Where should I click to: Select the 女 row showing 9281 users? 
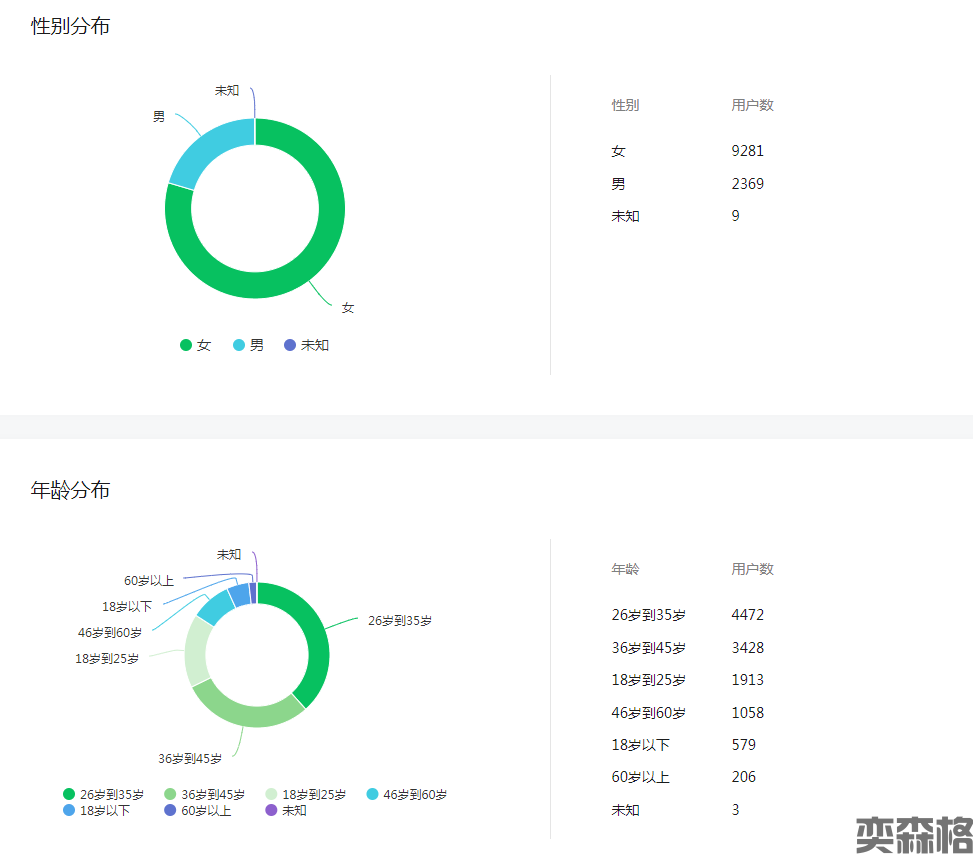(688, 151)
